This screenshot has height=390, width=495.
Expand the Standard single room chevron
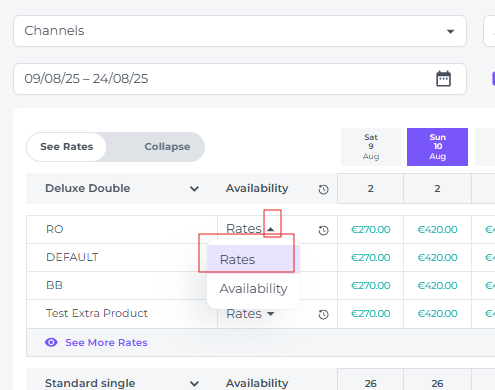pos(194,384)
